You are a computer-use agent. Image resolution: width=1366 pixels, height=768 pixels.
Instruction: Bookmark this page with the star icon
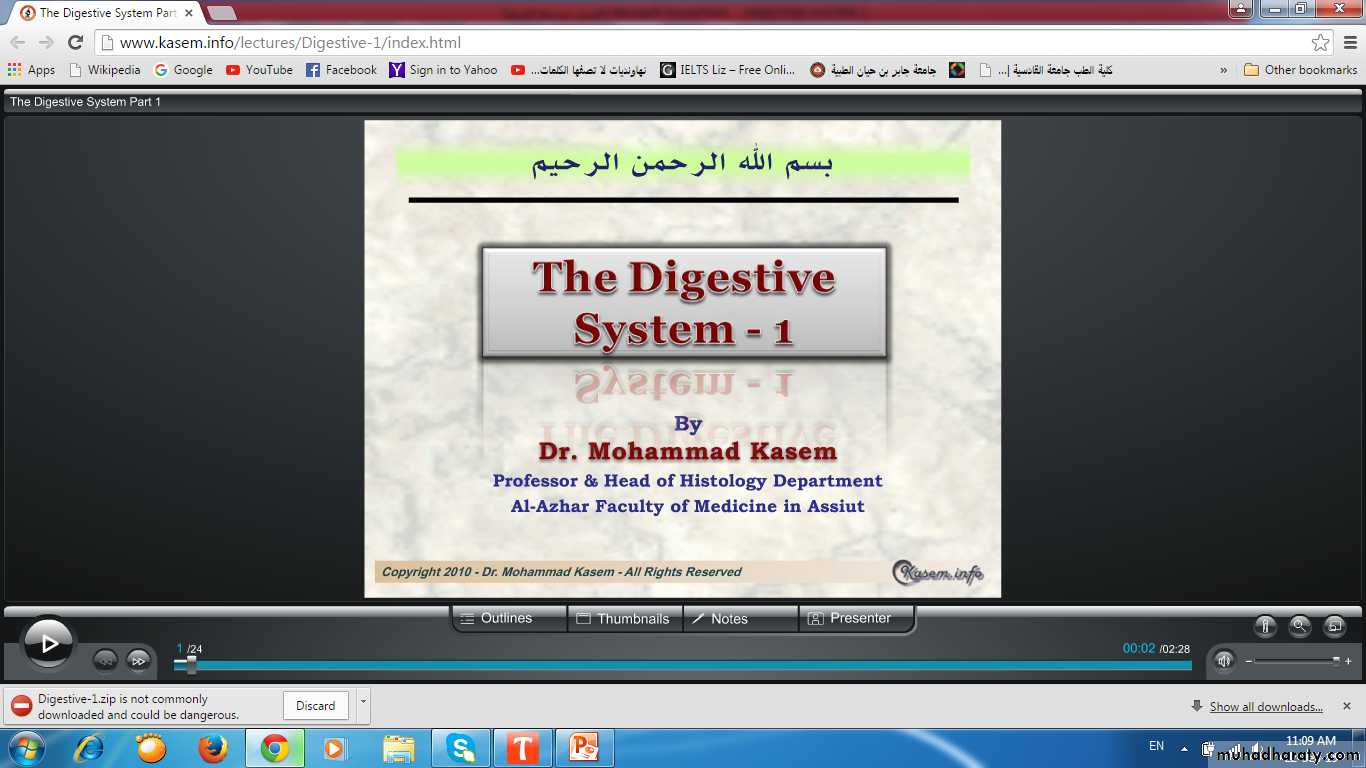pyautogui.click(x=1321, y=43)
